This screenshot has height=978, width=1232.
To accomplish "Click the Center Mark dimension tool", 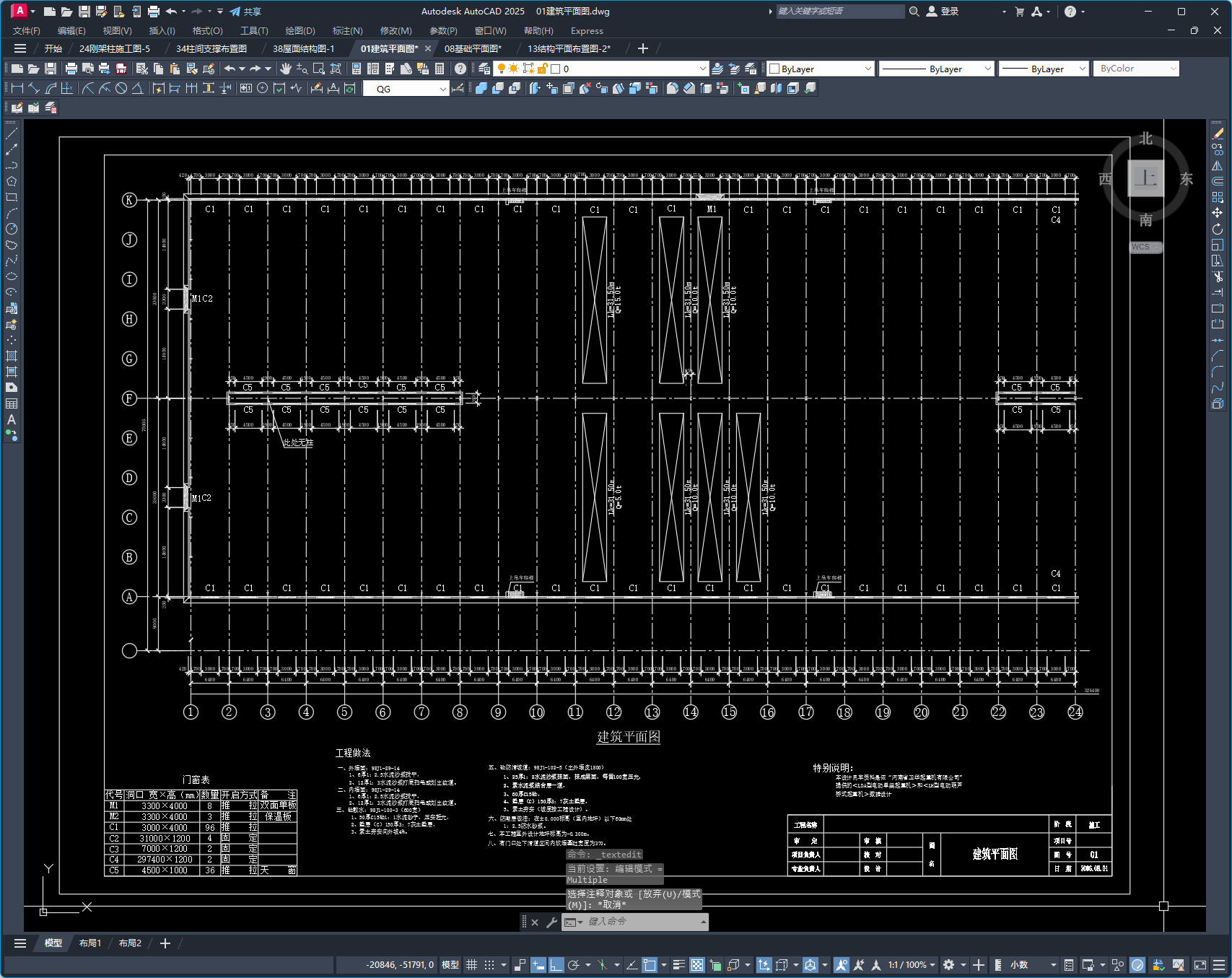I will pos(263,88).
